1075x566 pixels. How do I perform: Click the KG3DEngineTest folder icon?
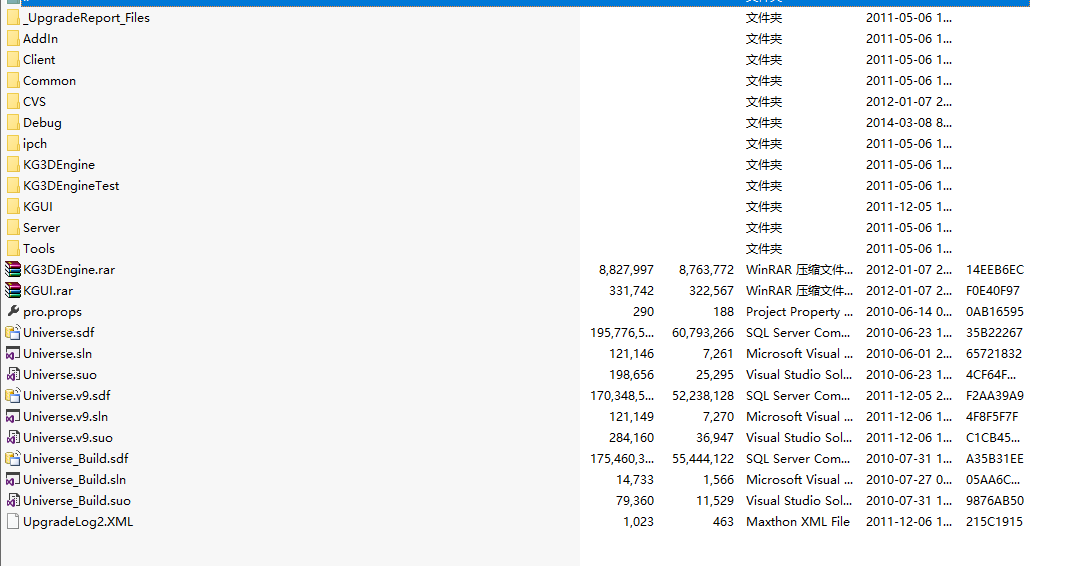[13, 186]
